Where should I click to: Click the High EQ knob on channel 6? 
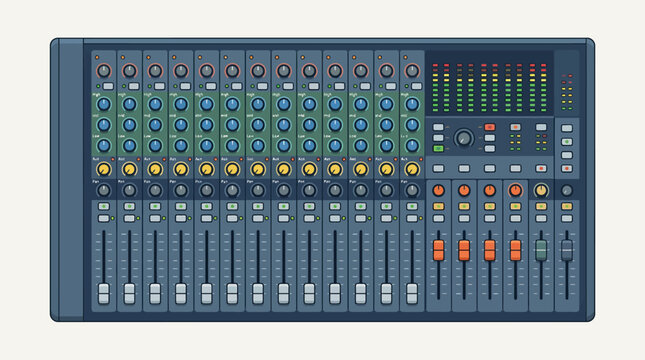tap(232, 105)
